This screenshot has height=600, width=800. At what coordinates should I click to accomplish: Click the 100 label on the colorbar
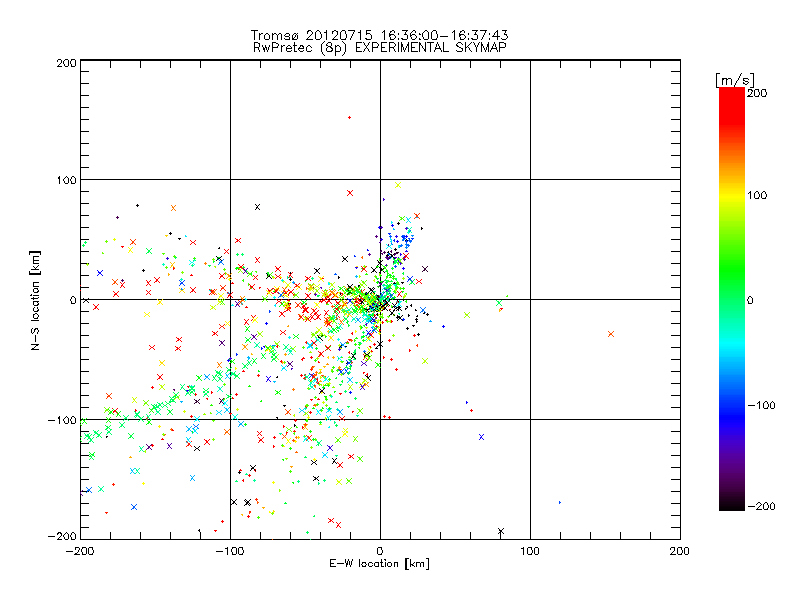[757, 195]
